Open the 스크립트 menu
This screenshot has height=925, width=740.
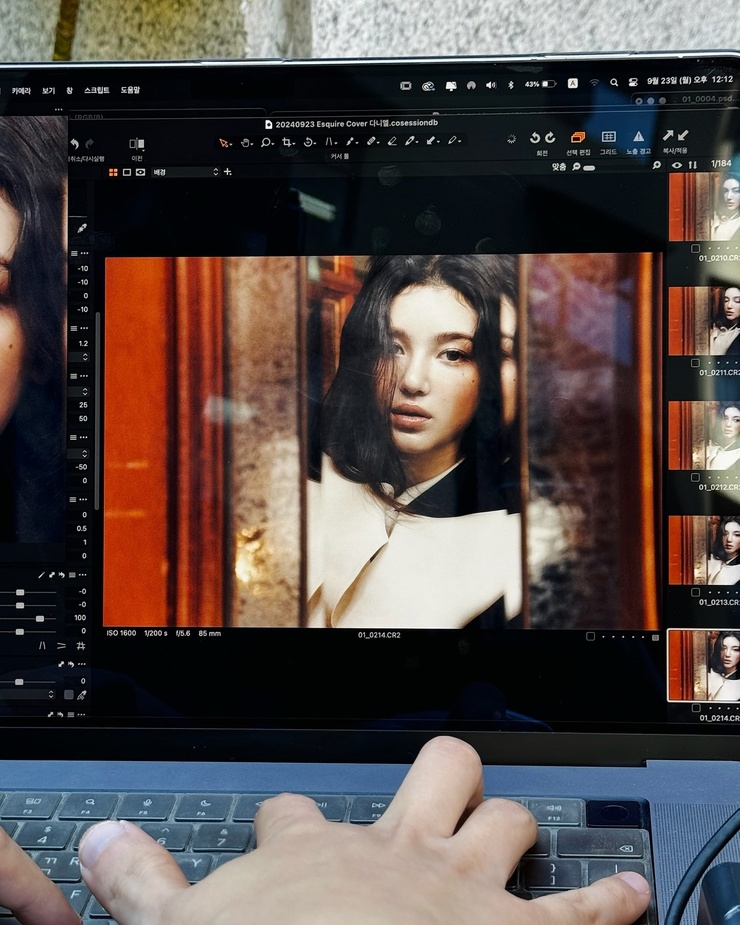tap(96, 90)
